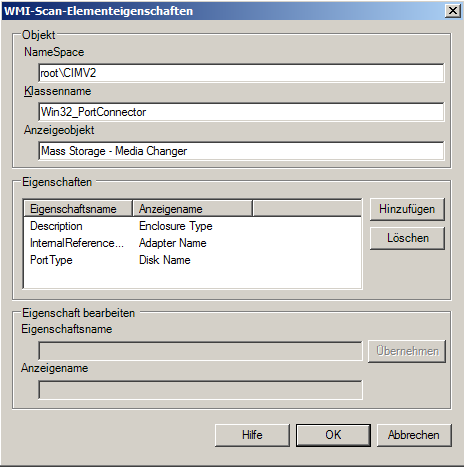The image size is (464, 467).
Task: Select the Description property row
Action: [192, 226]
